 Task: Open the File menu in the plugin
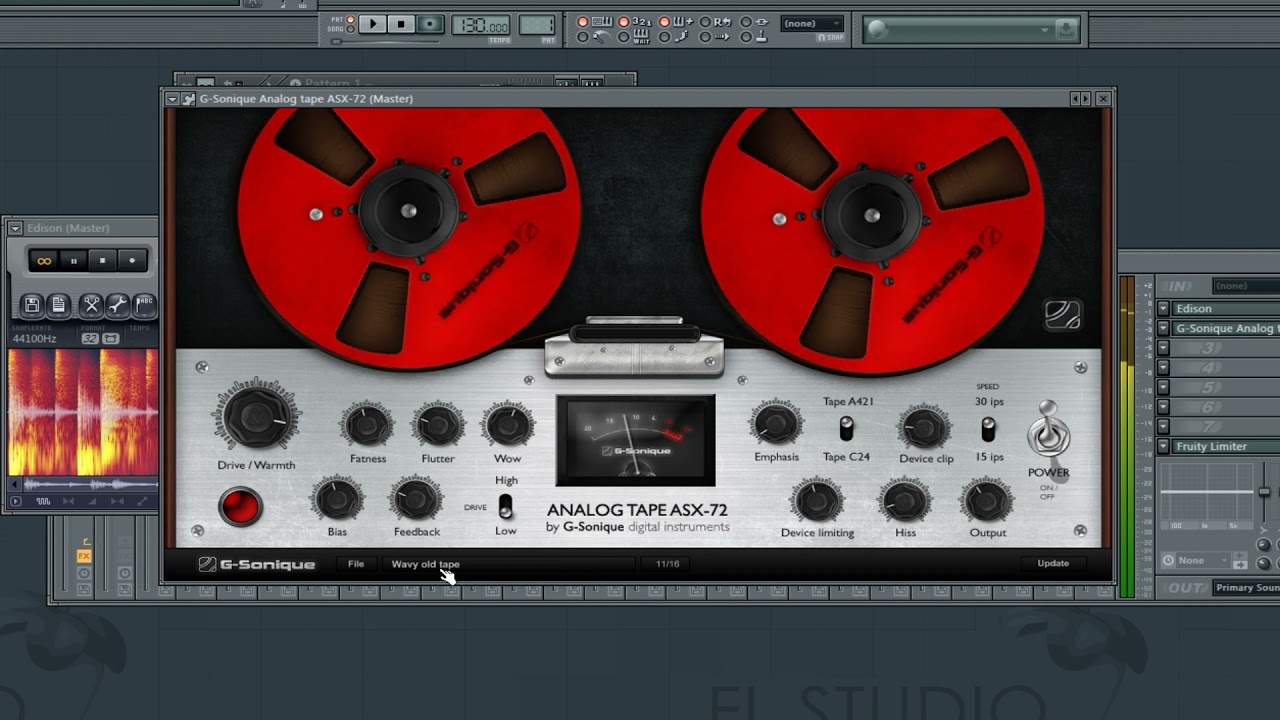click(x=356, y=564)
